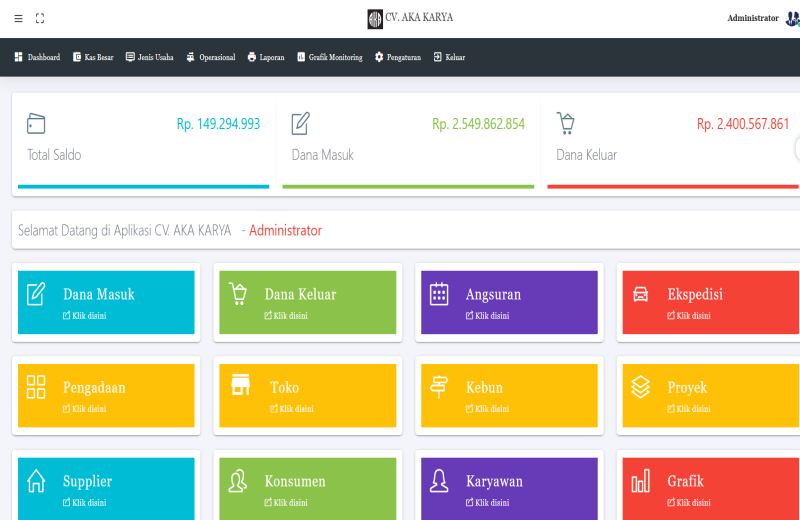Image resolution: width=800 pixels, height=520 pixels.
Task: Expand the Laporan menu
Action: [x=266, y=57]
